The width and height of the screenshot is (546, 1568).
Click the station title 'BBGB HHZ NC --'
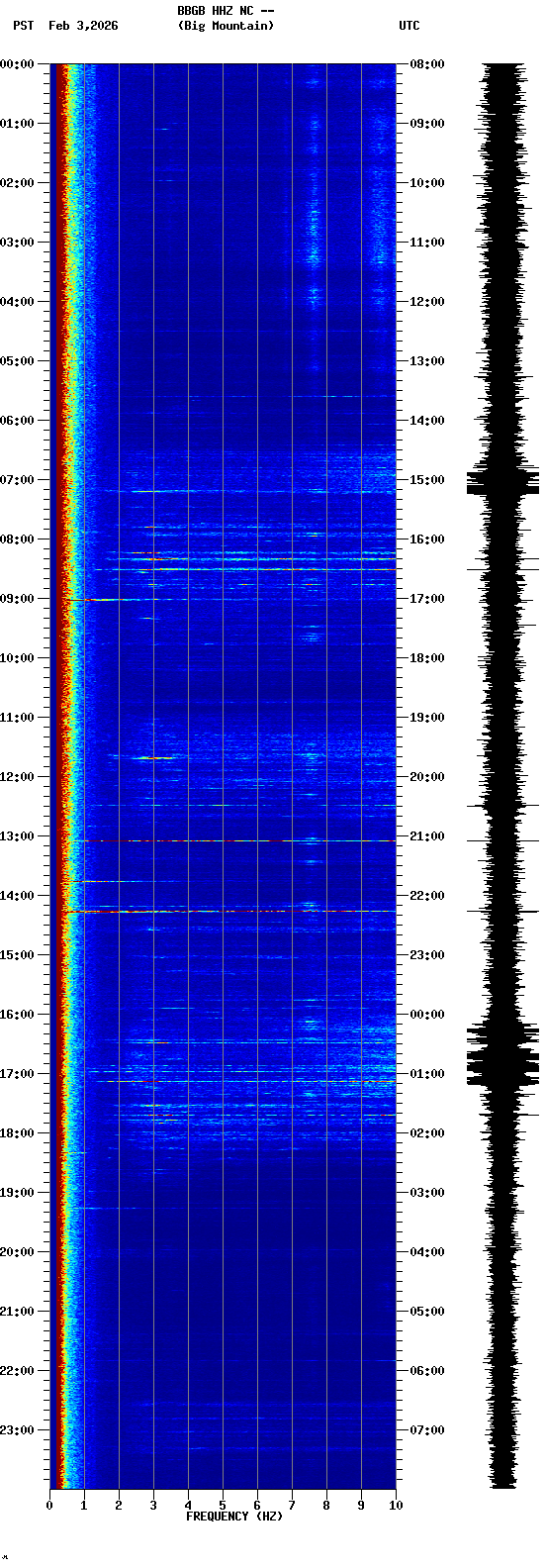pos(226,11)
